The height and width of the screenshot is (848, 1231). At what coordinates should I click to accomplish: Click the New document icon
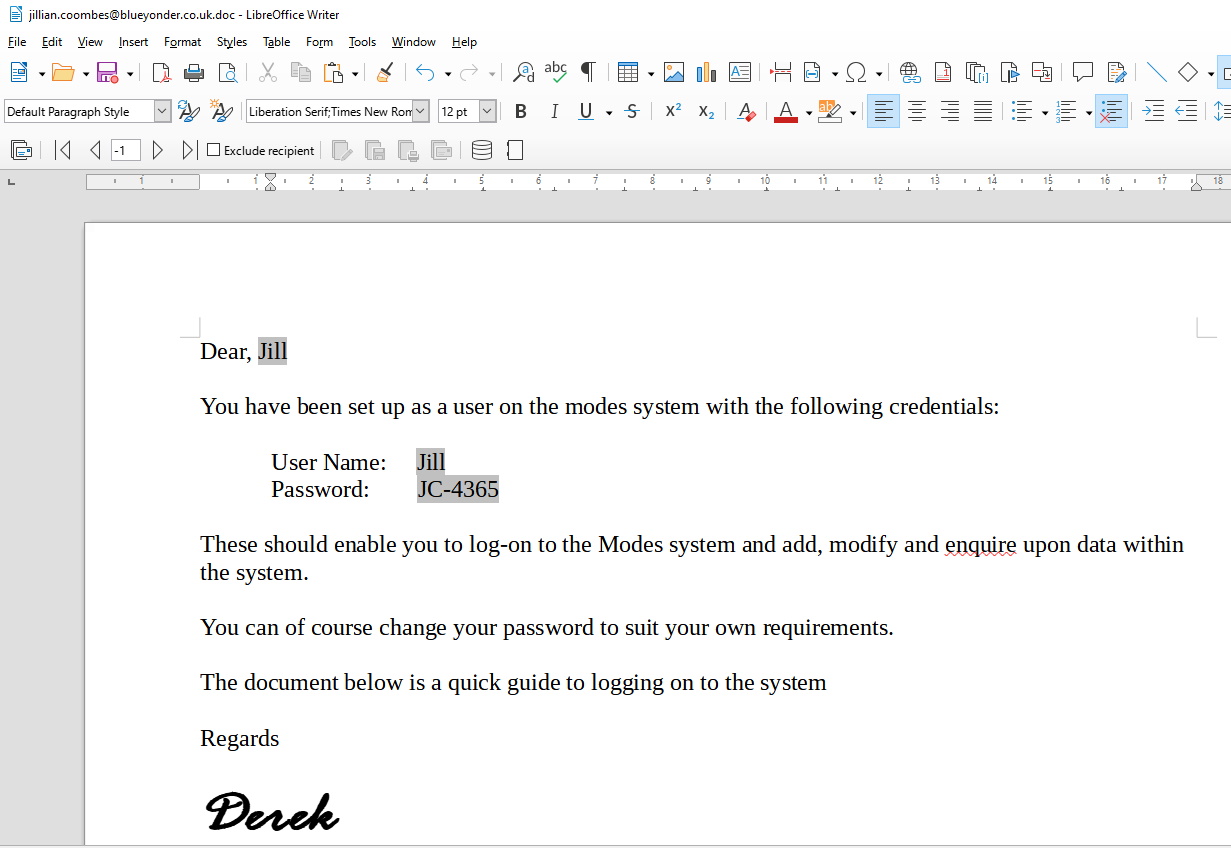(18, 73)
